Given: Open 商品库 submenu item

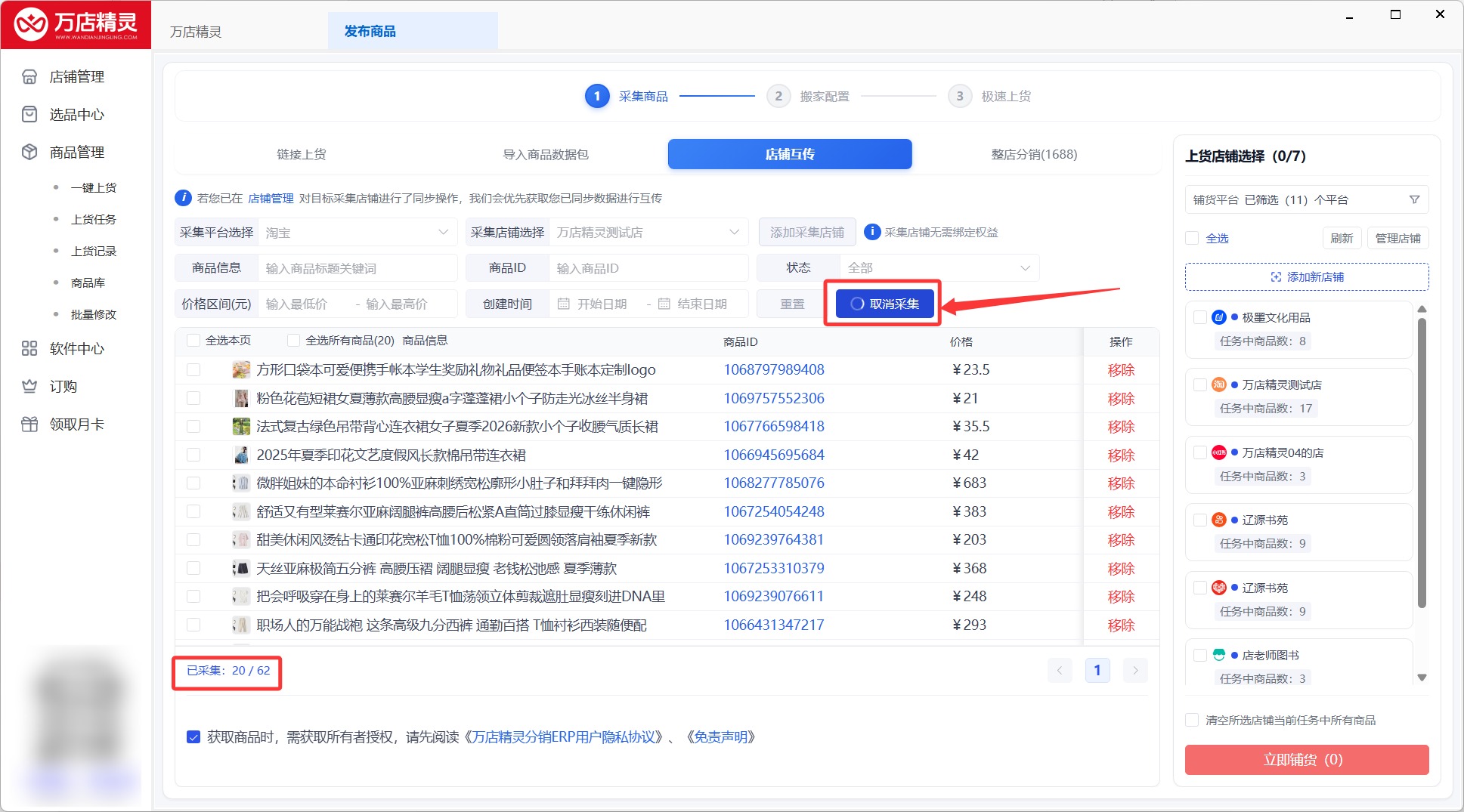Looking at the screenshot, I should (x=88, y=283).
